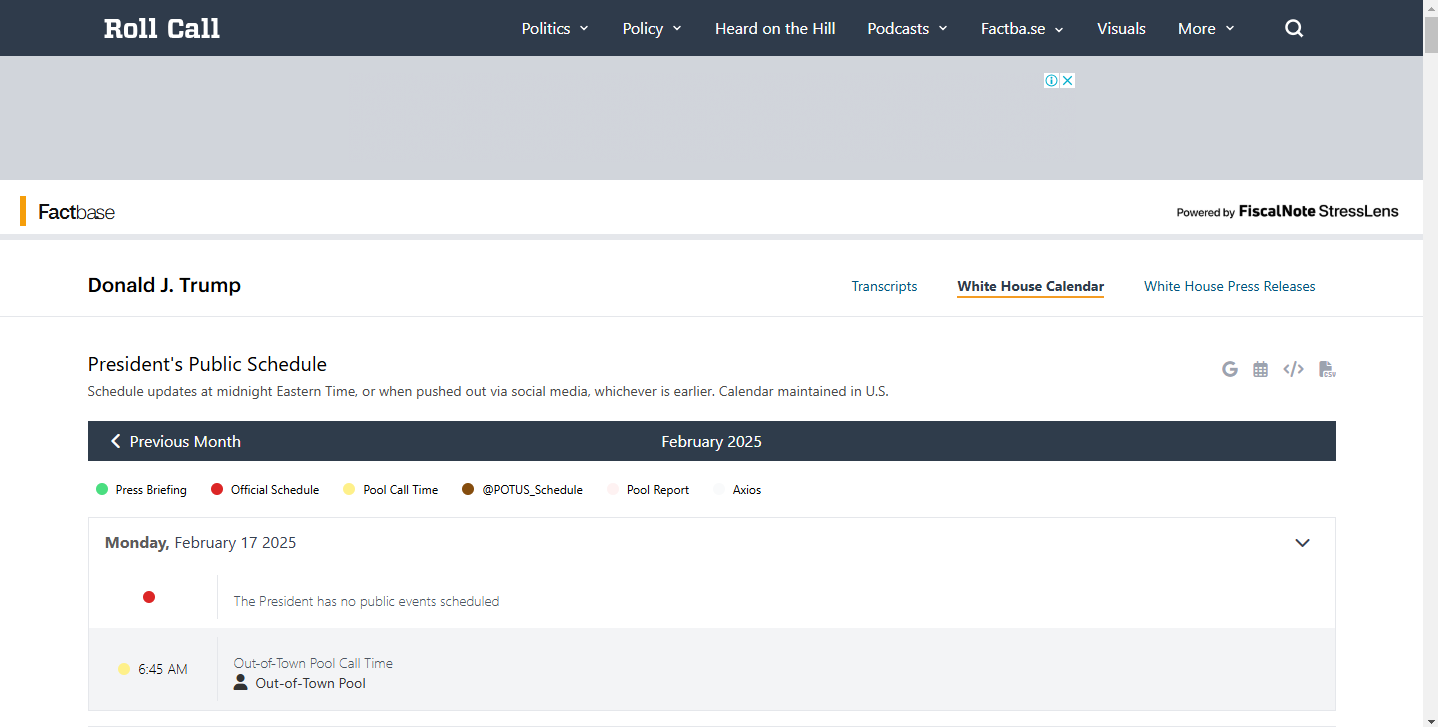1438x727 pixels.
Task: Click the Donald J. Trump heading
Action: [164, 285]
